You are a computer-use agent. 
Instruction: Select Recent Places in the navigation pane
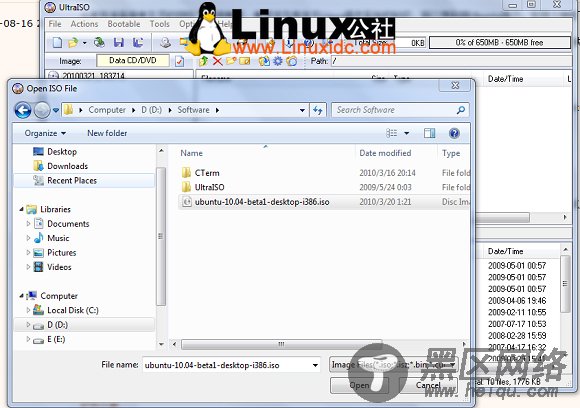pyautogui.click(x=72, y=181)
